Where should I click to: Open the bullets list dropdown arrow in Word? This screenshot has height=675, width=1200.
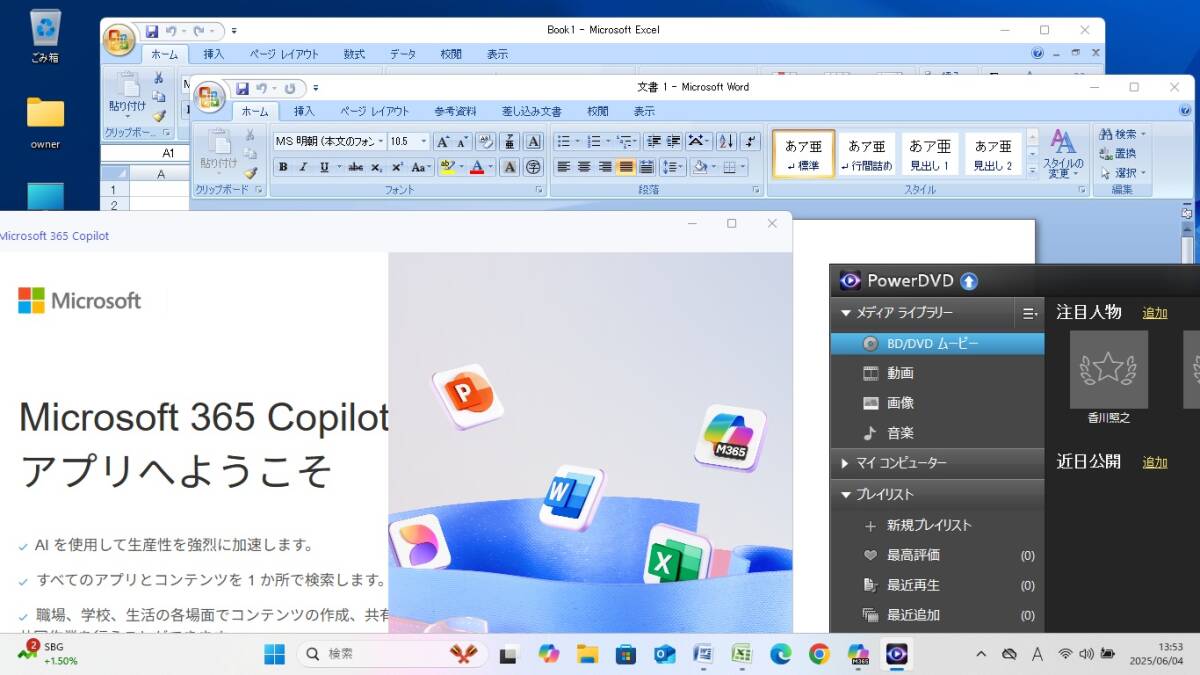tap(579, 142)
